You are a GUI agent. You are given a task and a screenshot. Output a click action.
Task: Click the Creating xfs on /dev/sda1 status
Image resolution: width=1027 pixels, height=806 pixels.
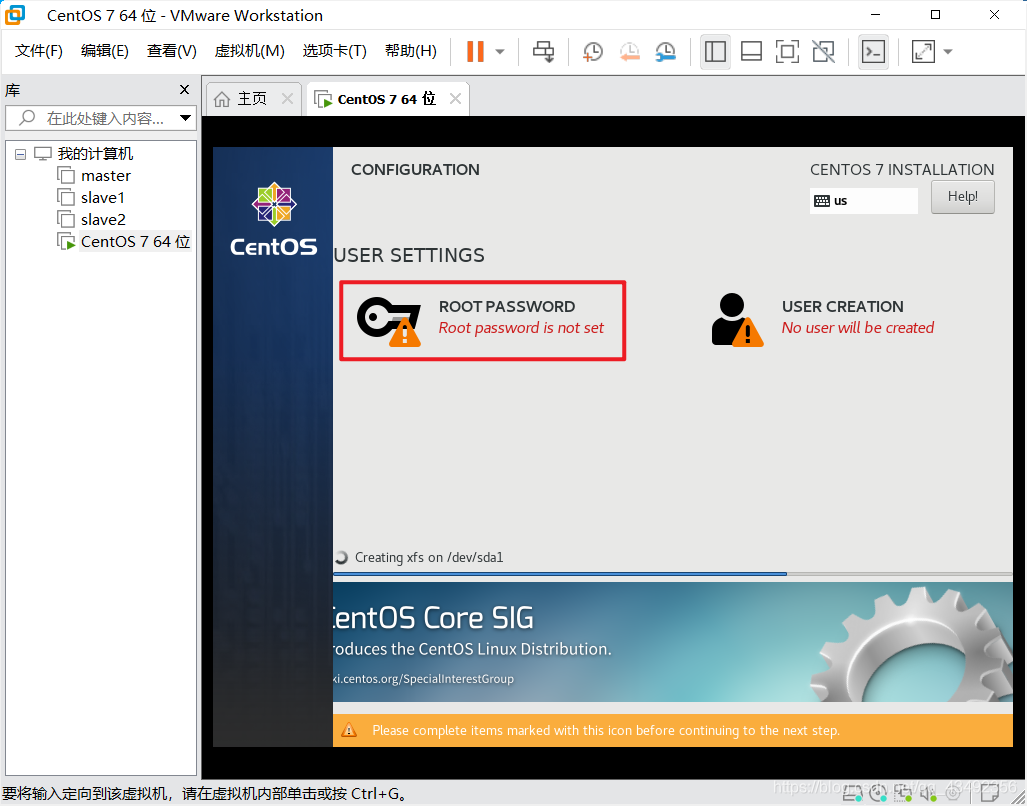pos(429,557)
